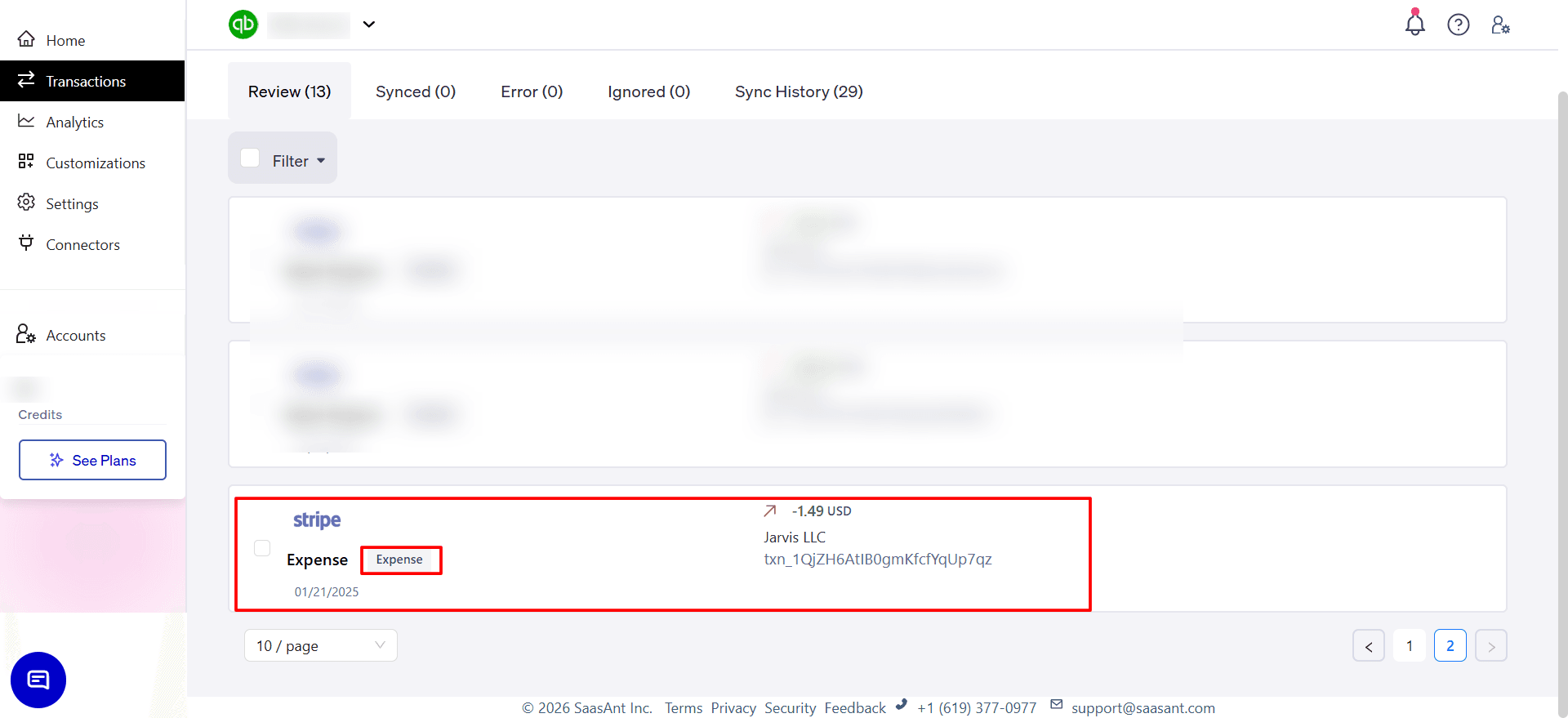Click the 01/21/2025 transaction date

click(x=327, y=592)
